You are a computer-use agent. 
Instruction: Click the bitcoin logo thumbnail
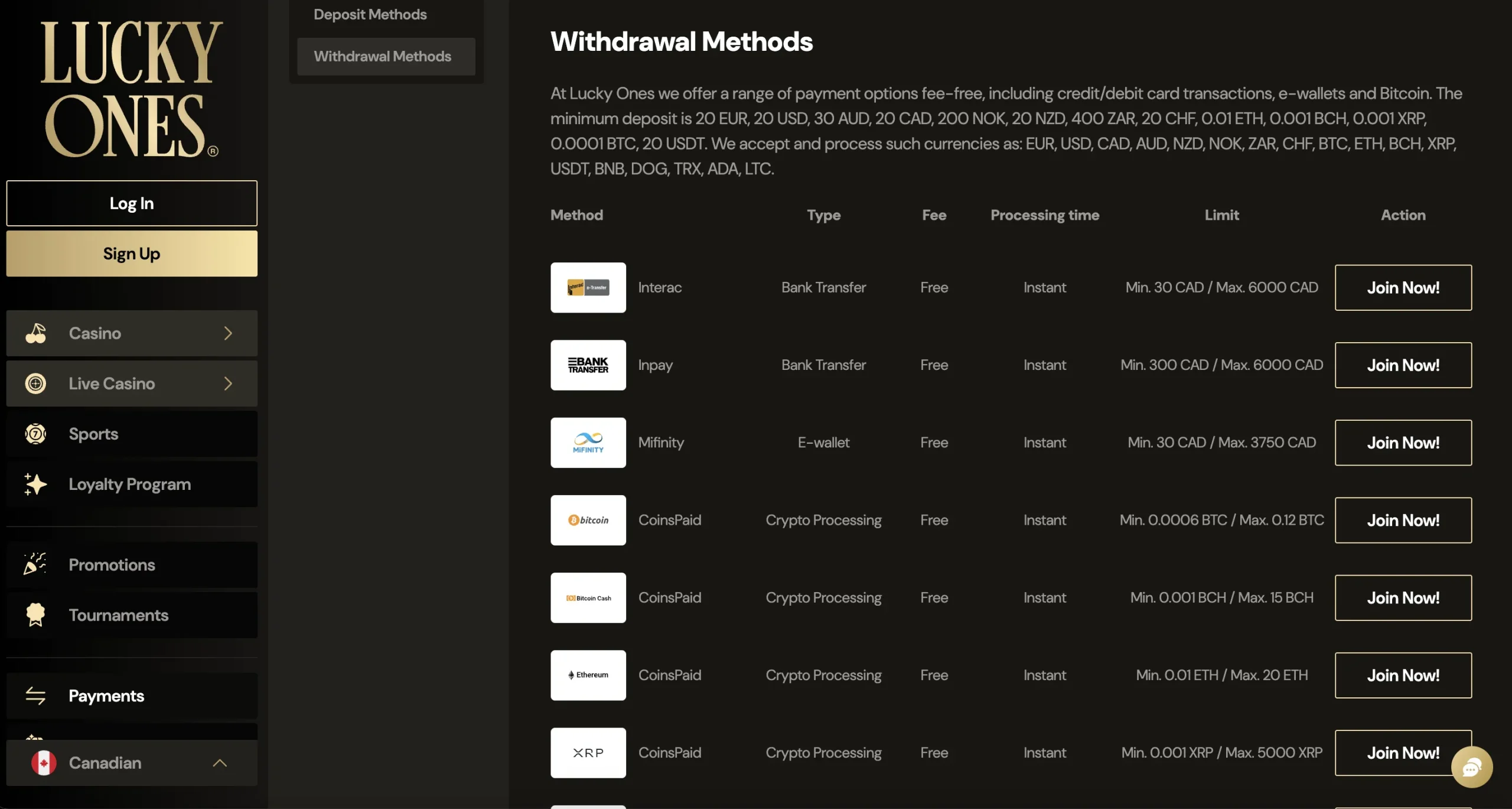point(588,520)
